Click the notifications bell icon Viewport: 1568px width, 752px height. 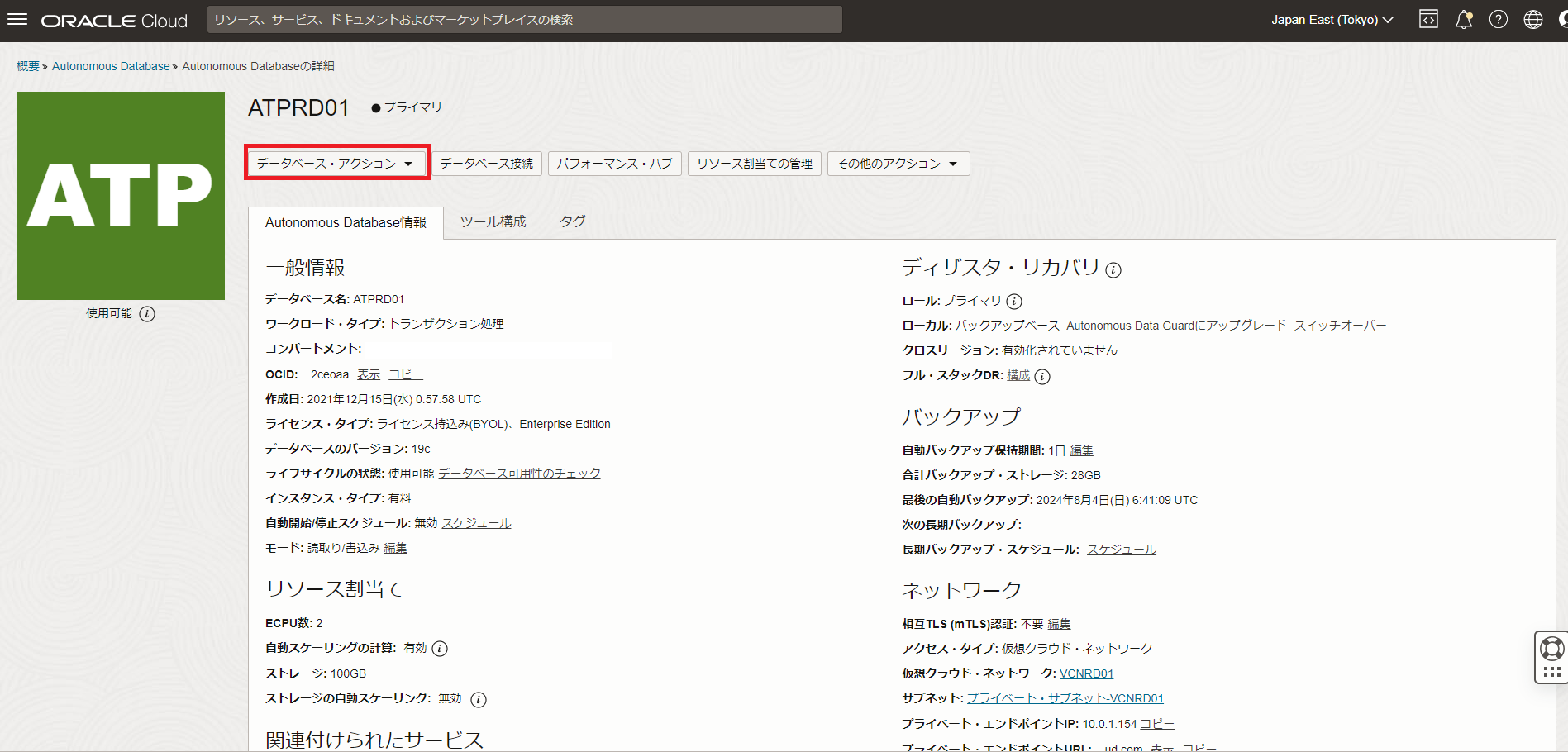coord(1463,19)
